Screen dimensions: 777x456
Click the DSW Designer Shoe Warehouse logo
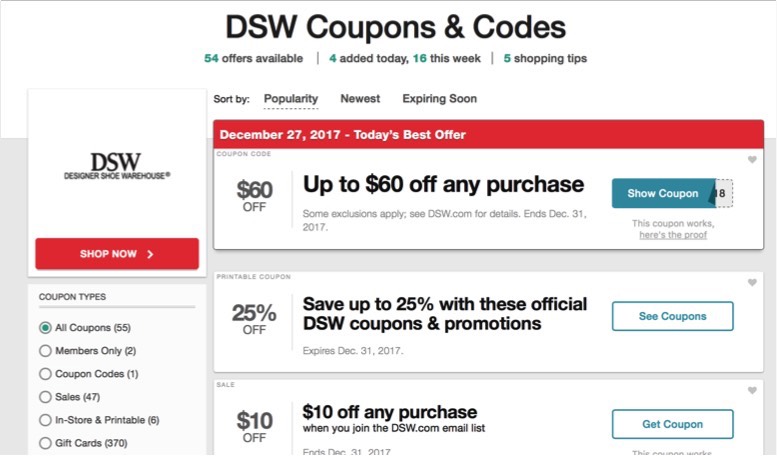pyautogui.click(x=117, y=166)
